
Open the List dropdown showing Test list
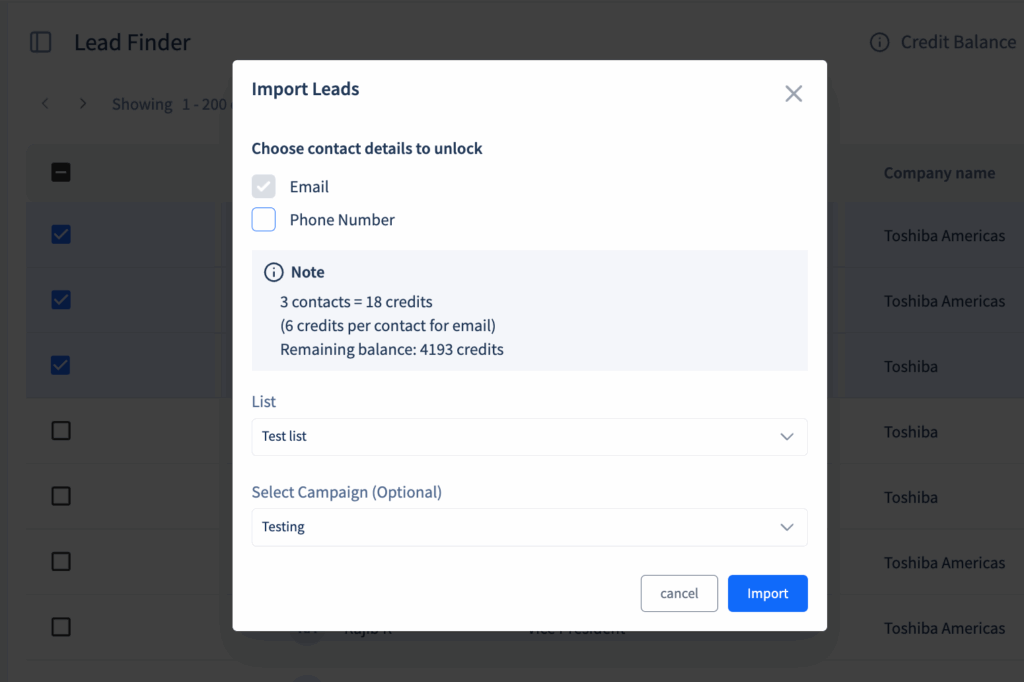[x=529, y=437]
